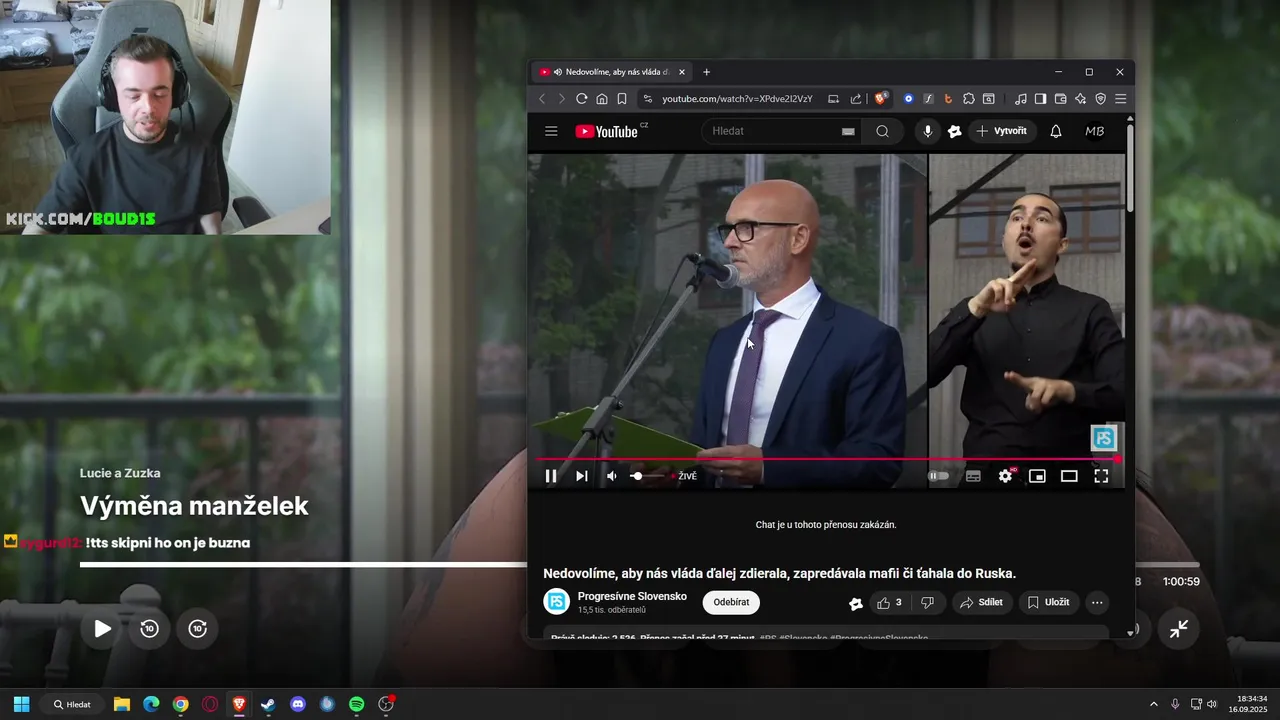View site settings icon in address bar
Screen dimensions: 1280x720
tap(647, 99)
